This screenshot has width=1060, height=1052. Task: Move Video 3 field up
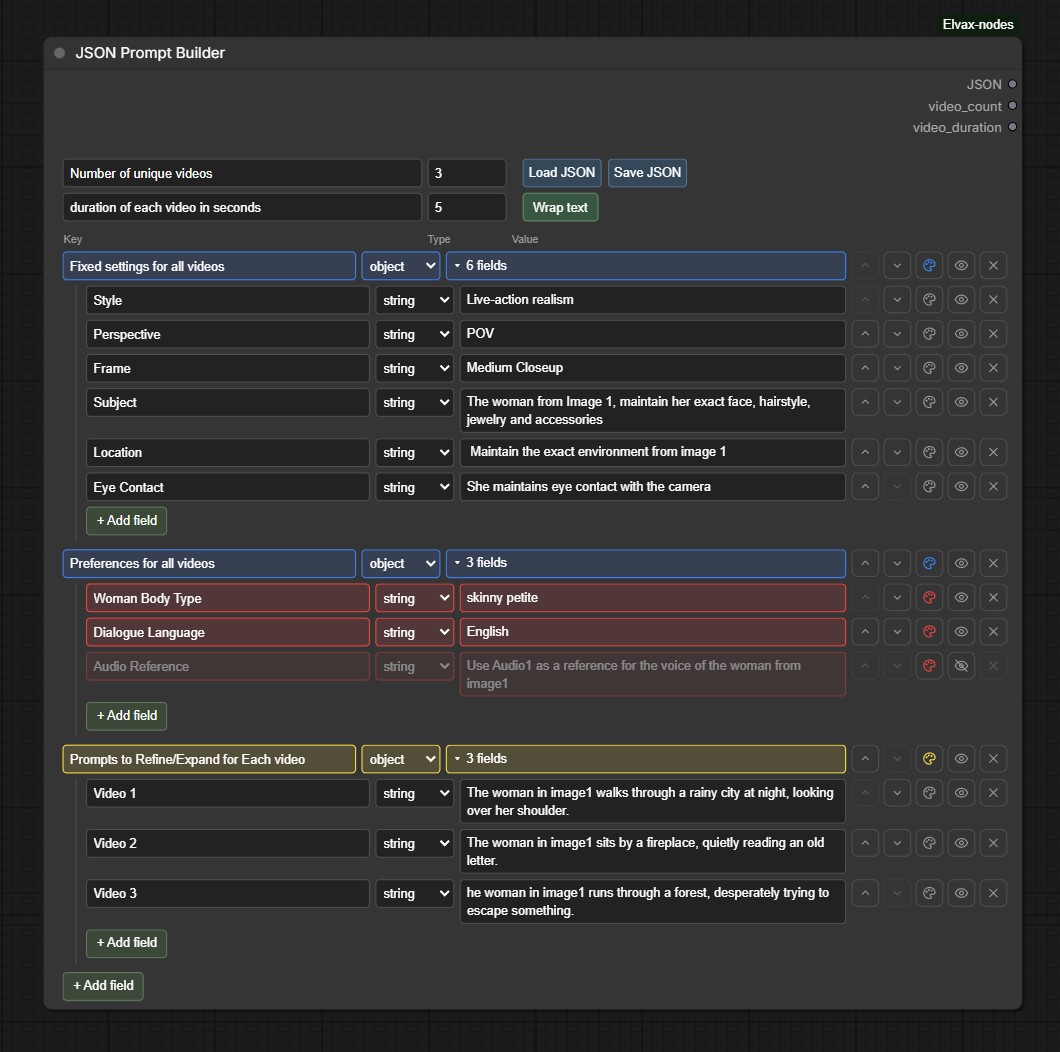coord(865,893)
